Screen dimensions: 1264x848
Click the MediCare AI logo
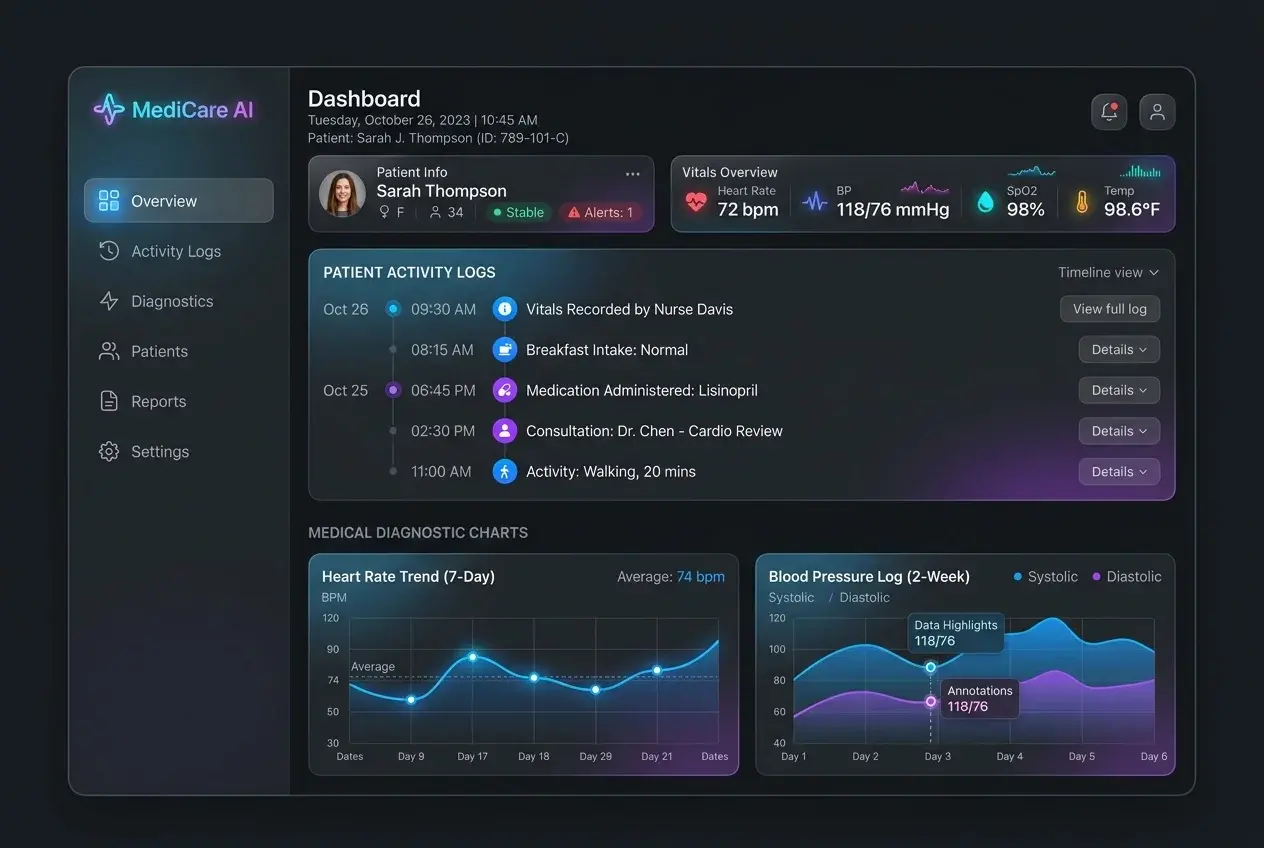(x=173, y=110)
